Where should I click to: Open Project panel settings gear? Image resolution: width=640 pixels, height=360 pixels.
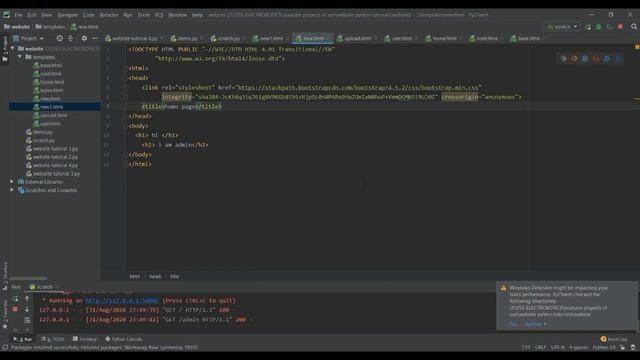[x=84, y=38]
